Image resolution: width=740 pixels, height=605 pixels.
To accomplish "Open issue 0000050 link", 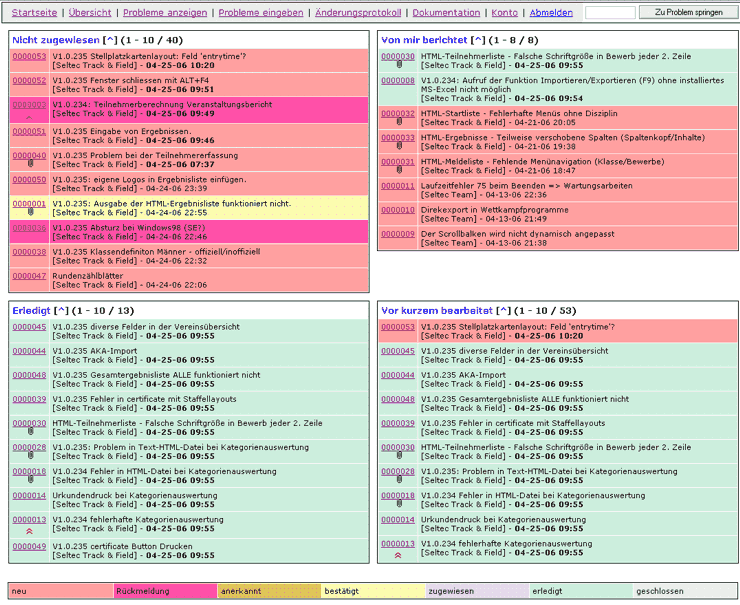I will 29,179.
